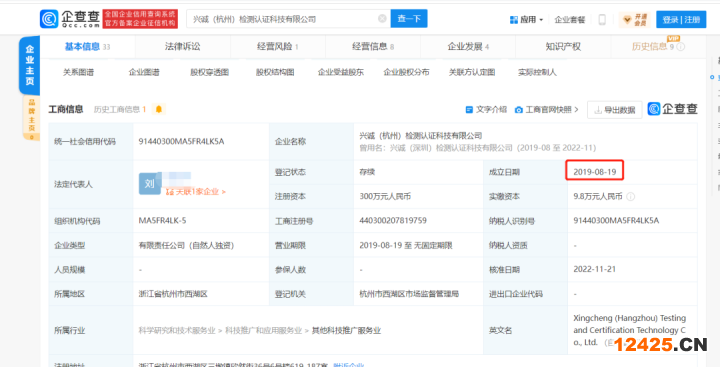The height and width of the screenshot is (367, 720).
Task: Open 企业受益股东 link
Action: tap(341, 73)
